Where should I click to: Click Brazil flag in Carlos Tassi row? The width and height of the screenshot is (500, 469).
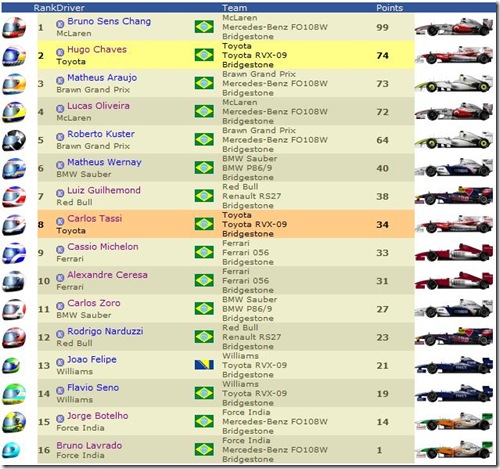tap(204, 224)
